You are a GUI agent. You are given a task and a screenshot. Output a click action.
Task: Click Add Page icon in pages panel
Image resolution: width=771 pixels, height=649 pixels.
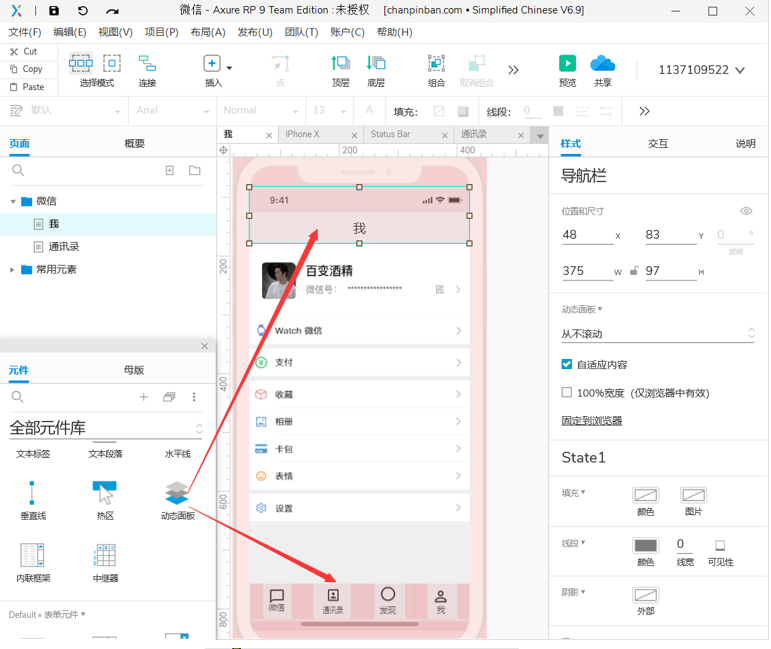(170, 171)
